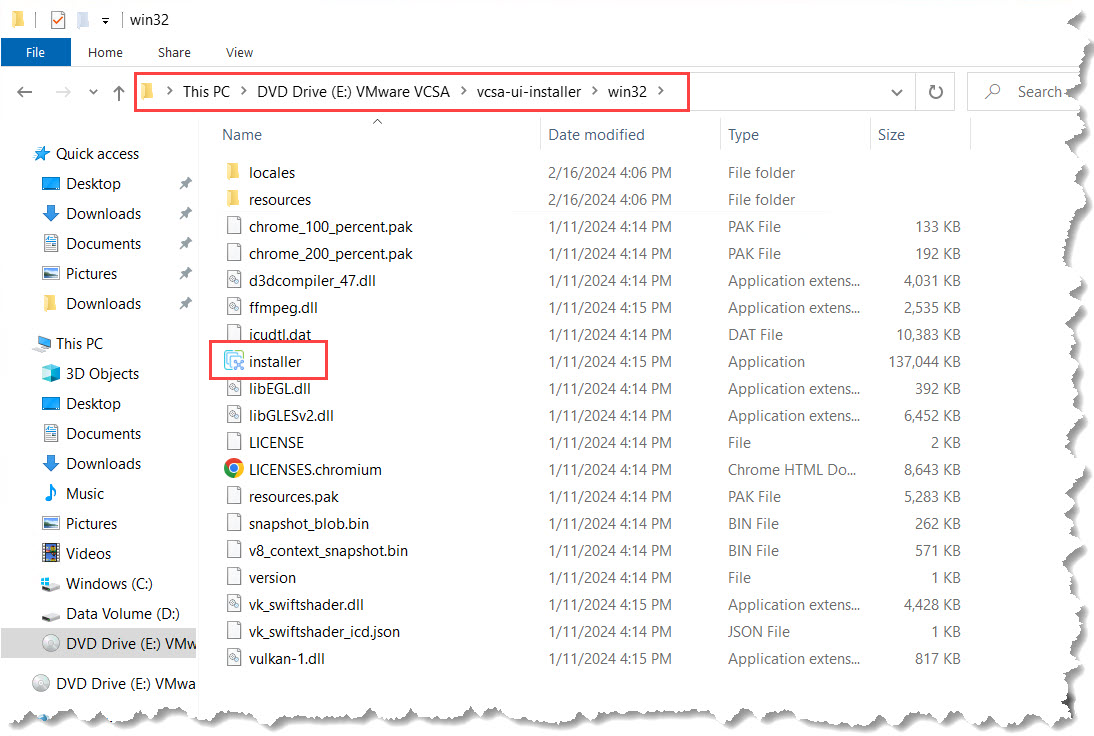Click the 'JSON File' type cell
The width and height of the screenshot is (1094, 736).
[758, 632]
